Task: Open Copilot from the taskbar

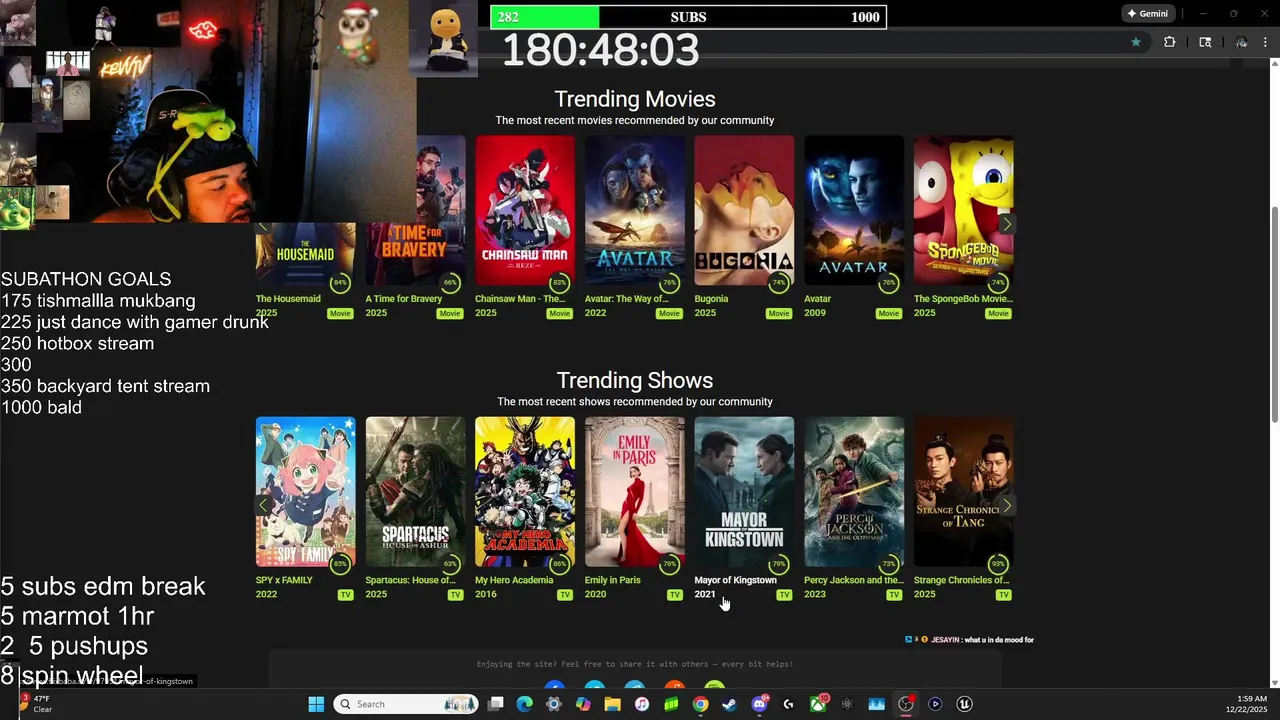Action: (583, 704)
